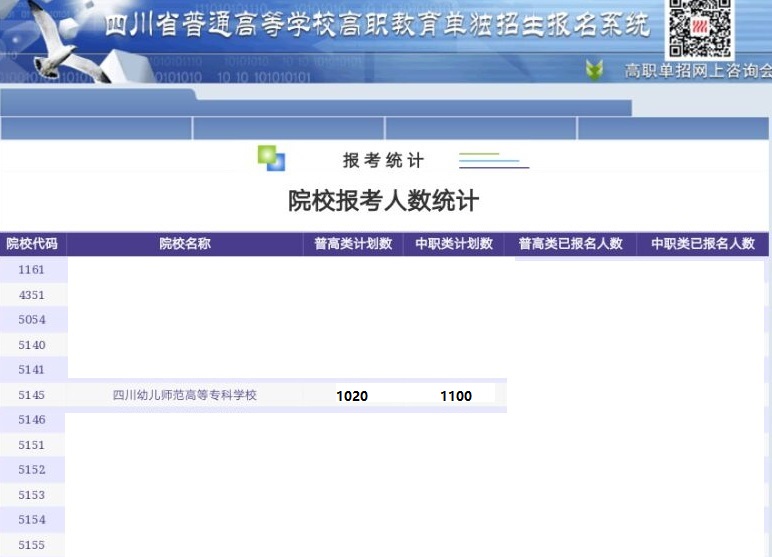Select school code 5146 cell
Viewport: 772px width, 557px height.
(x=32, y=420)
